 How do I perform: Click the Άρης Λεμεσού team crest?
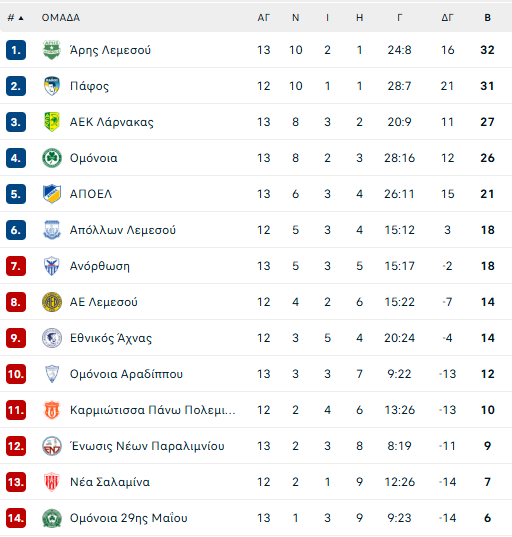coord(52,50)
